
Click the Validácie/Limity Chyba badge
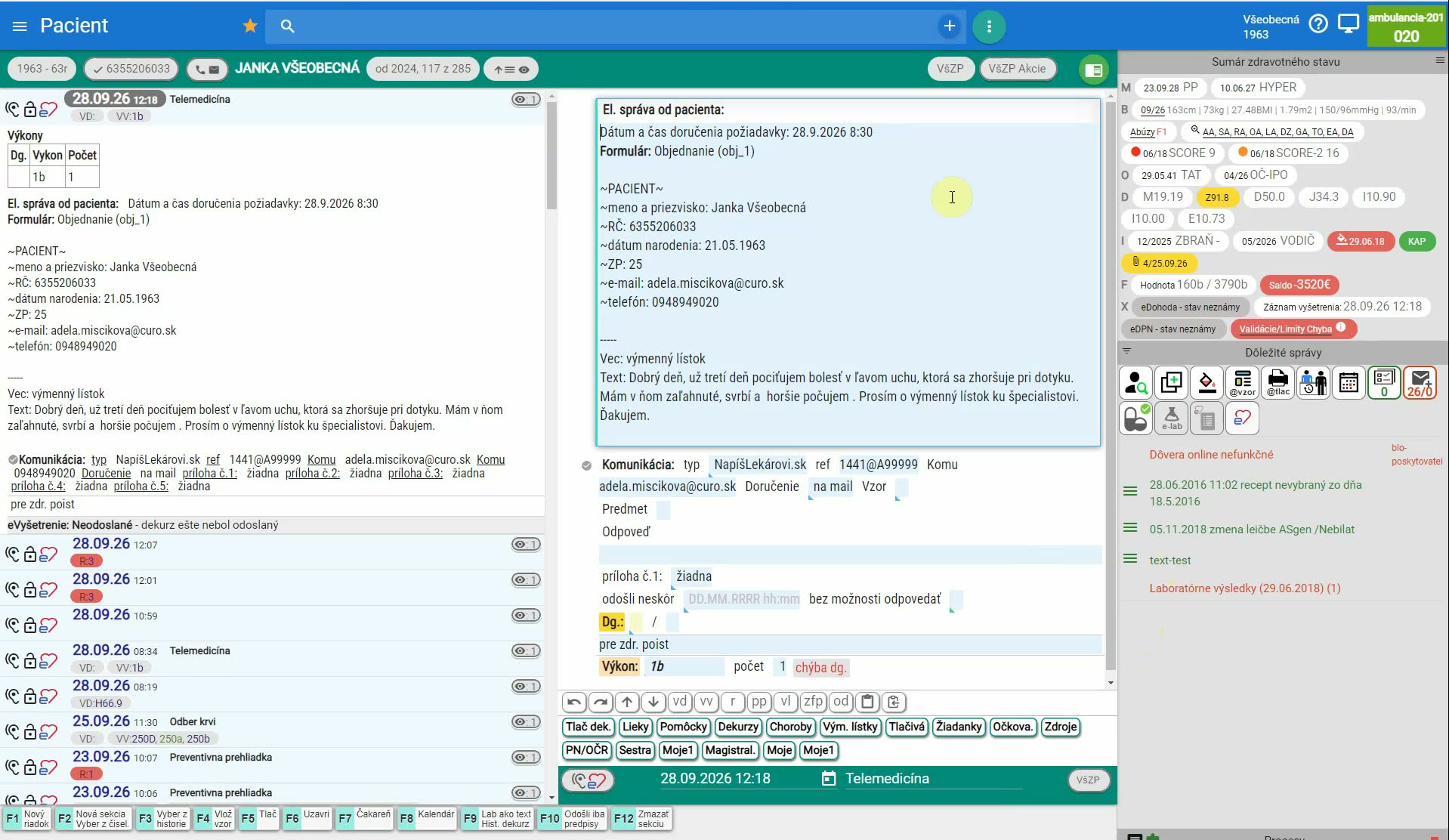pyautogui.click(x=1293, y=329)
